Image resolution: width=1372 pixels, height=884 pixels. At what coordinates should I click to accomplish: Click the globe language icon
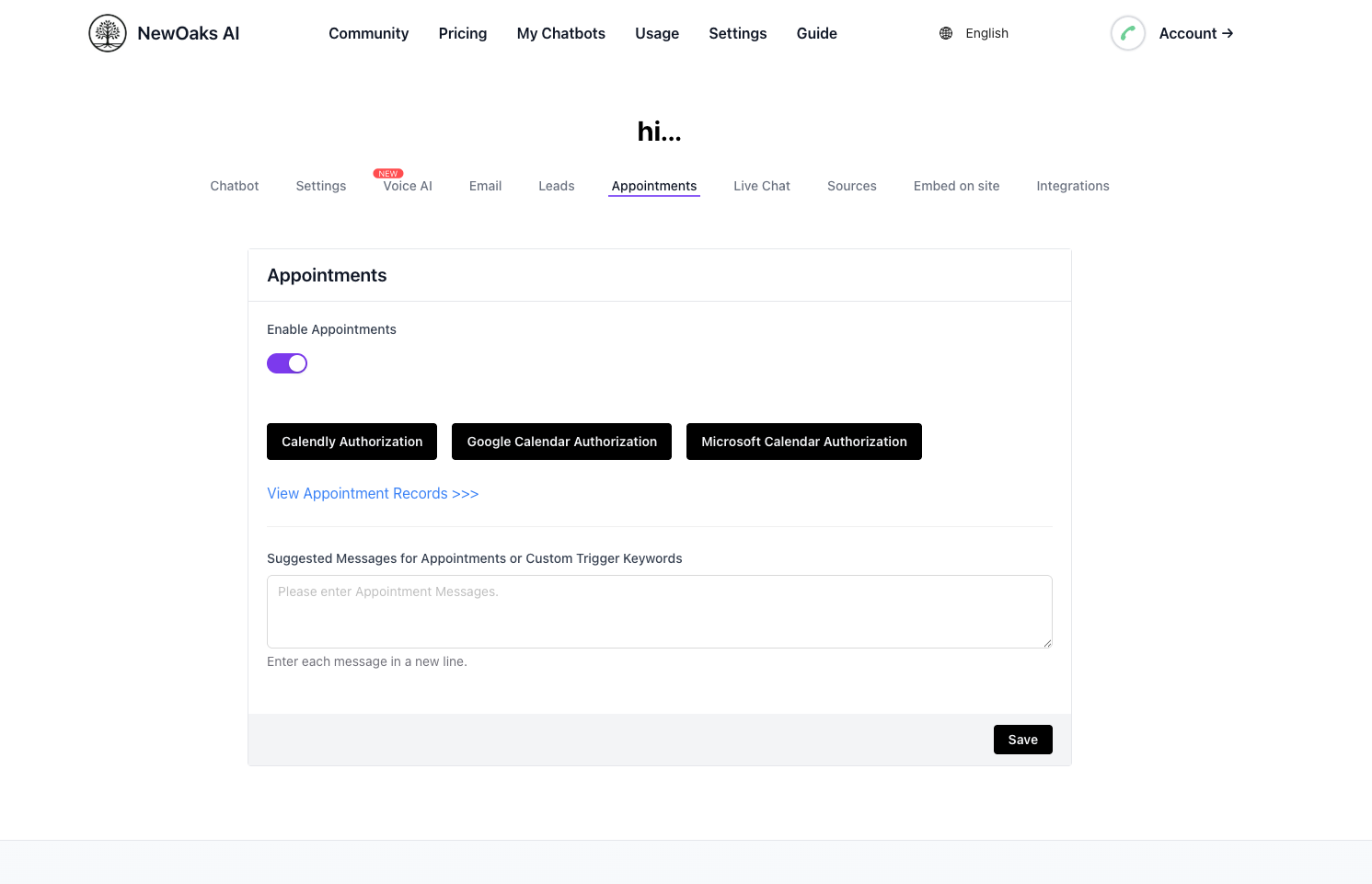pos(946,33)
